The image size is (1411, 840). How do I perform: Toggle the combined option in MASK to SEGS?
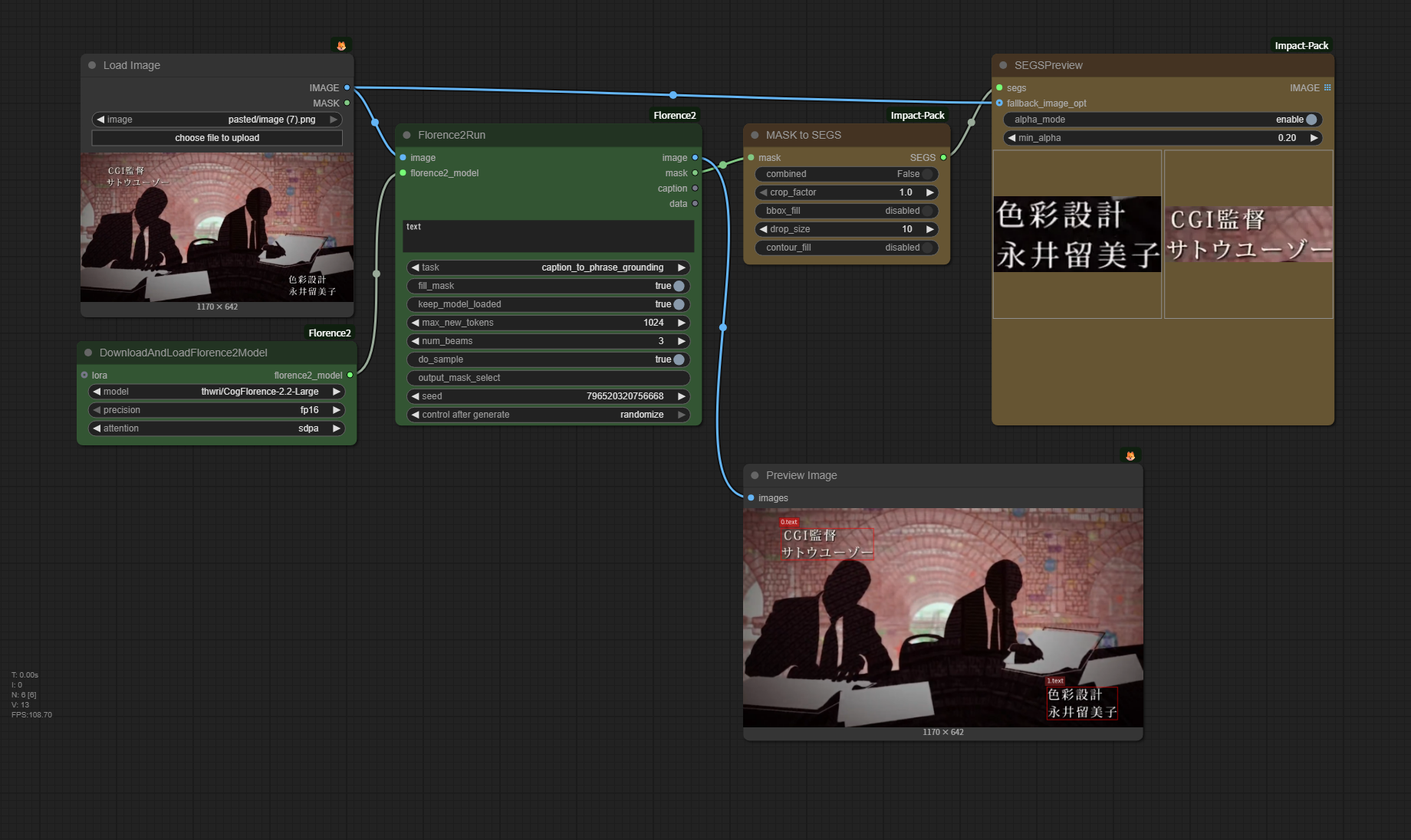point(847,174)
